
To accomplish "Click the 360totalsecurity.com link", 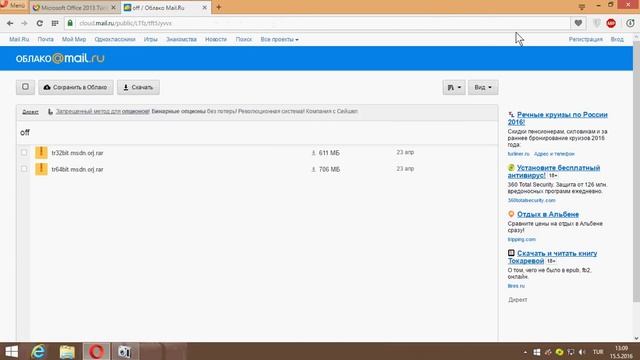I will (x=531, y=200).
